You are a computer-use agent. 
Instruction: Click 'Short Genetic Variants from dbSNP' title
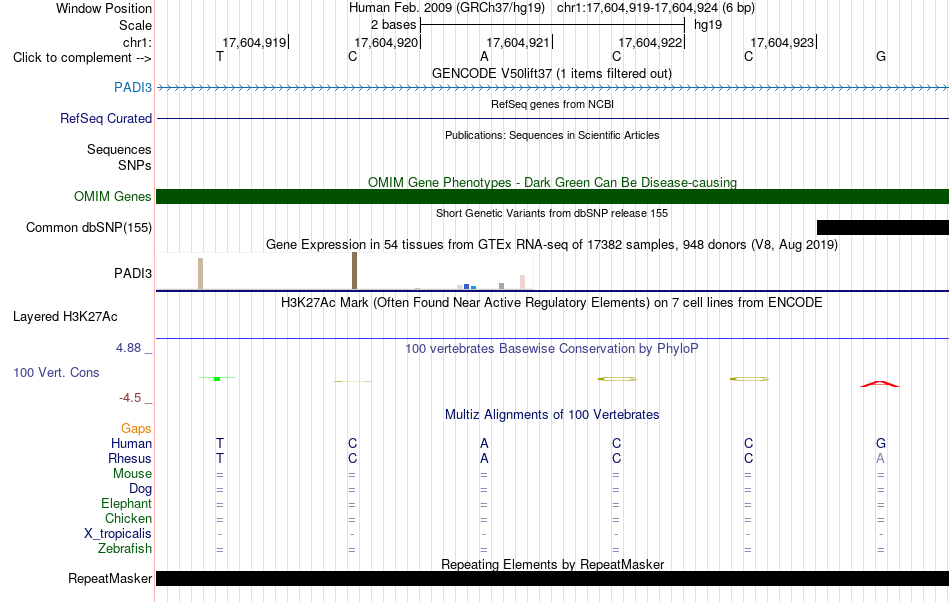coord(552,214)
